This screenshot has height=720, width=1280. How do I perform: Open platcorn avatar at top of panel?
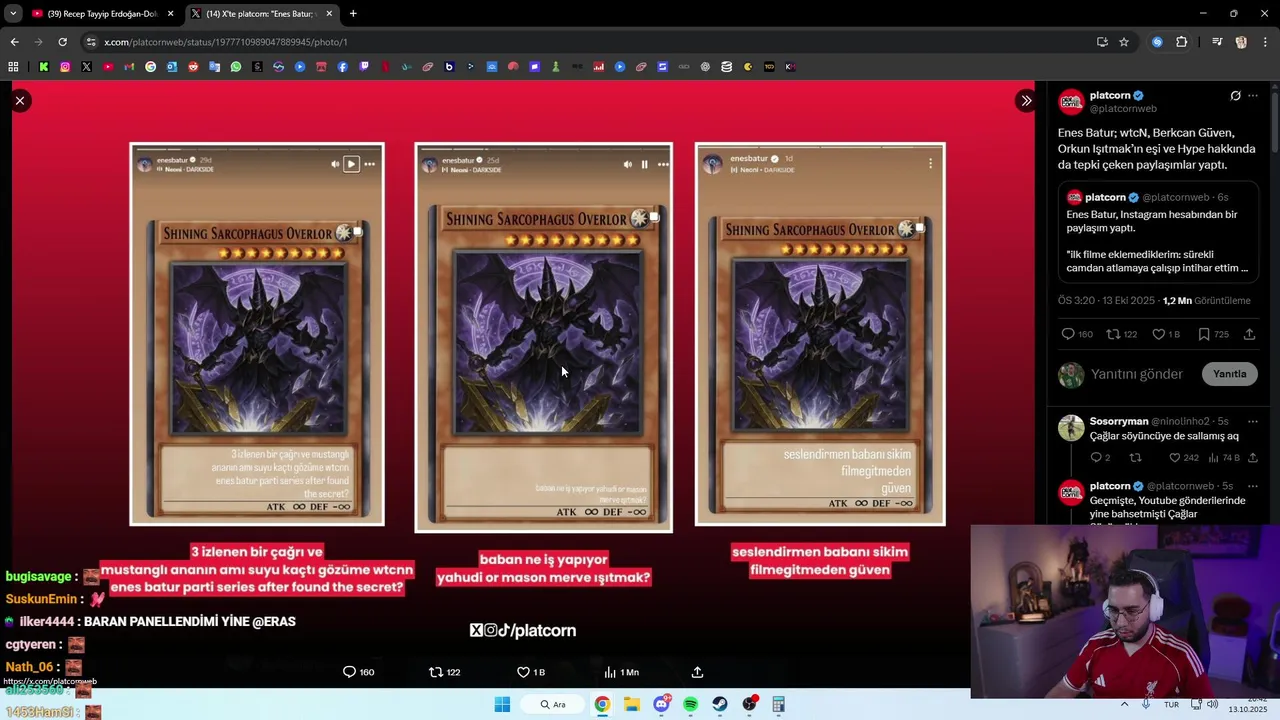(x=1071, y=101)
